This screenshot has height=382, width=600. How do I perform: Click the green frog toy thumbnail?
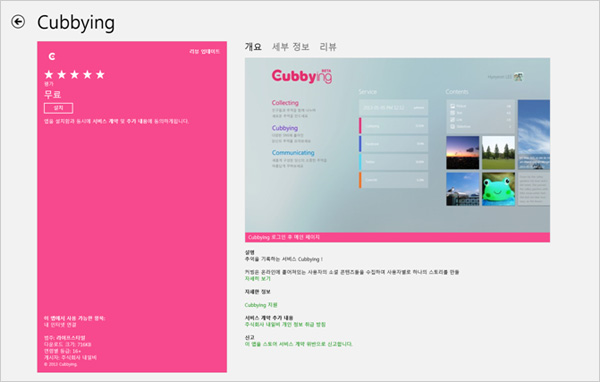pos(498,189)
